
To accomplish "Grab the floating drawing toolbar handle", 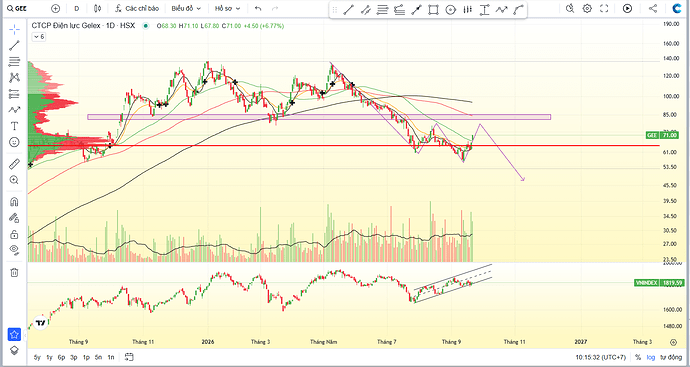I will click(334, 10).
